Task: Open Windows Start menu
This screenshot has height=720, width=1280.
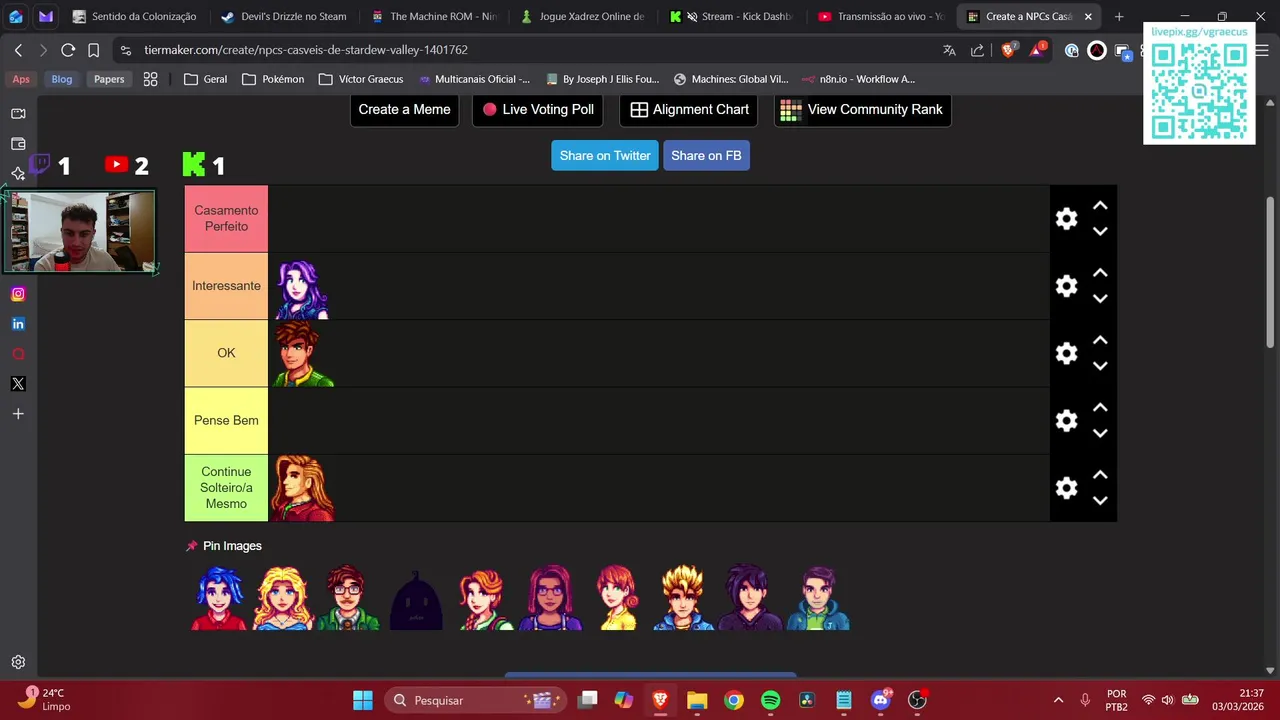Action: (x=363, y=700)
